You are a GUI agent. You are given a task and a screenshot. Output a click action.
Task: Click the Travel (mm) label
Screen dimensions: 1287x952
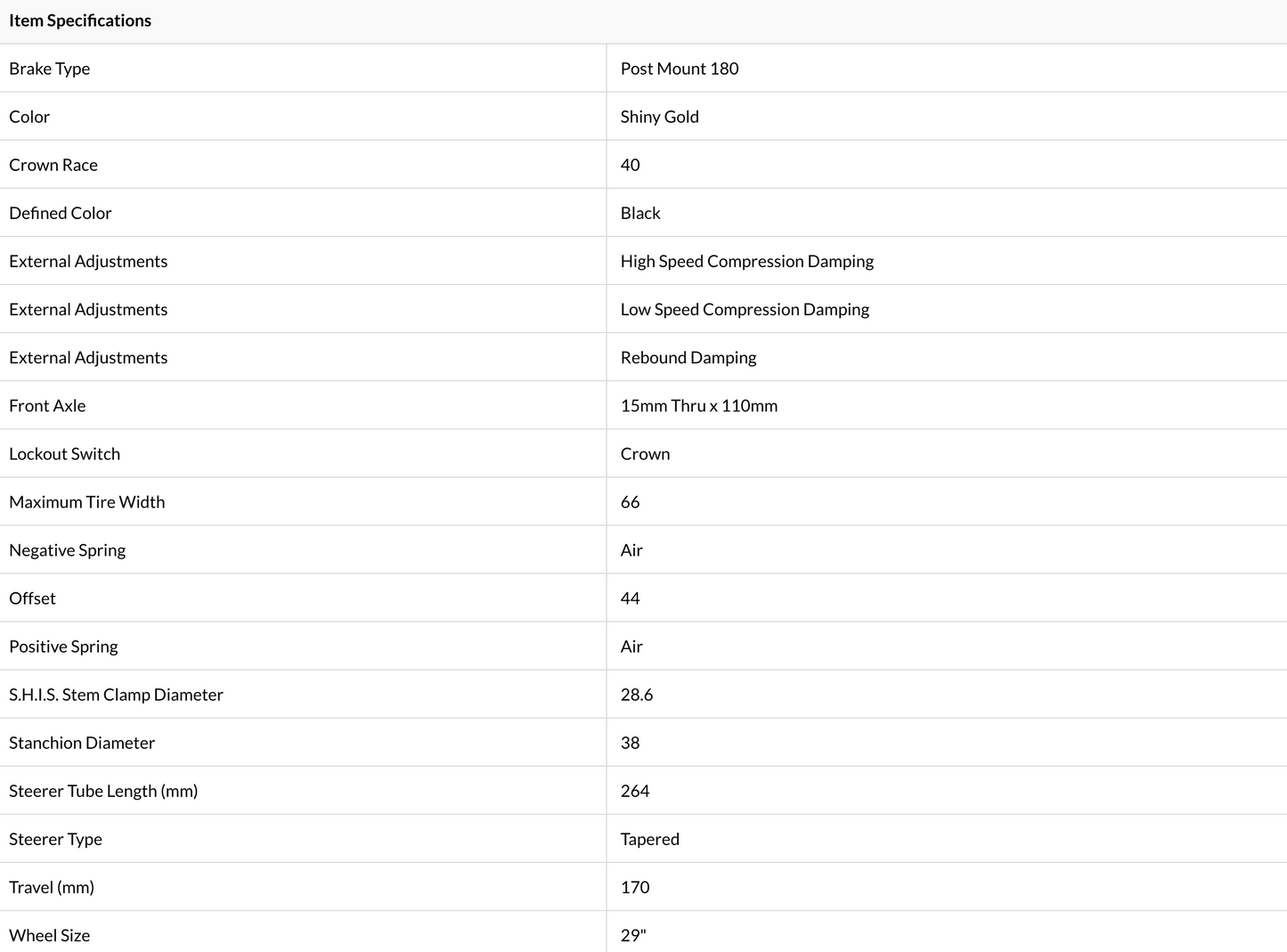(x=52, y=886)
